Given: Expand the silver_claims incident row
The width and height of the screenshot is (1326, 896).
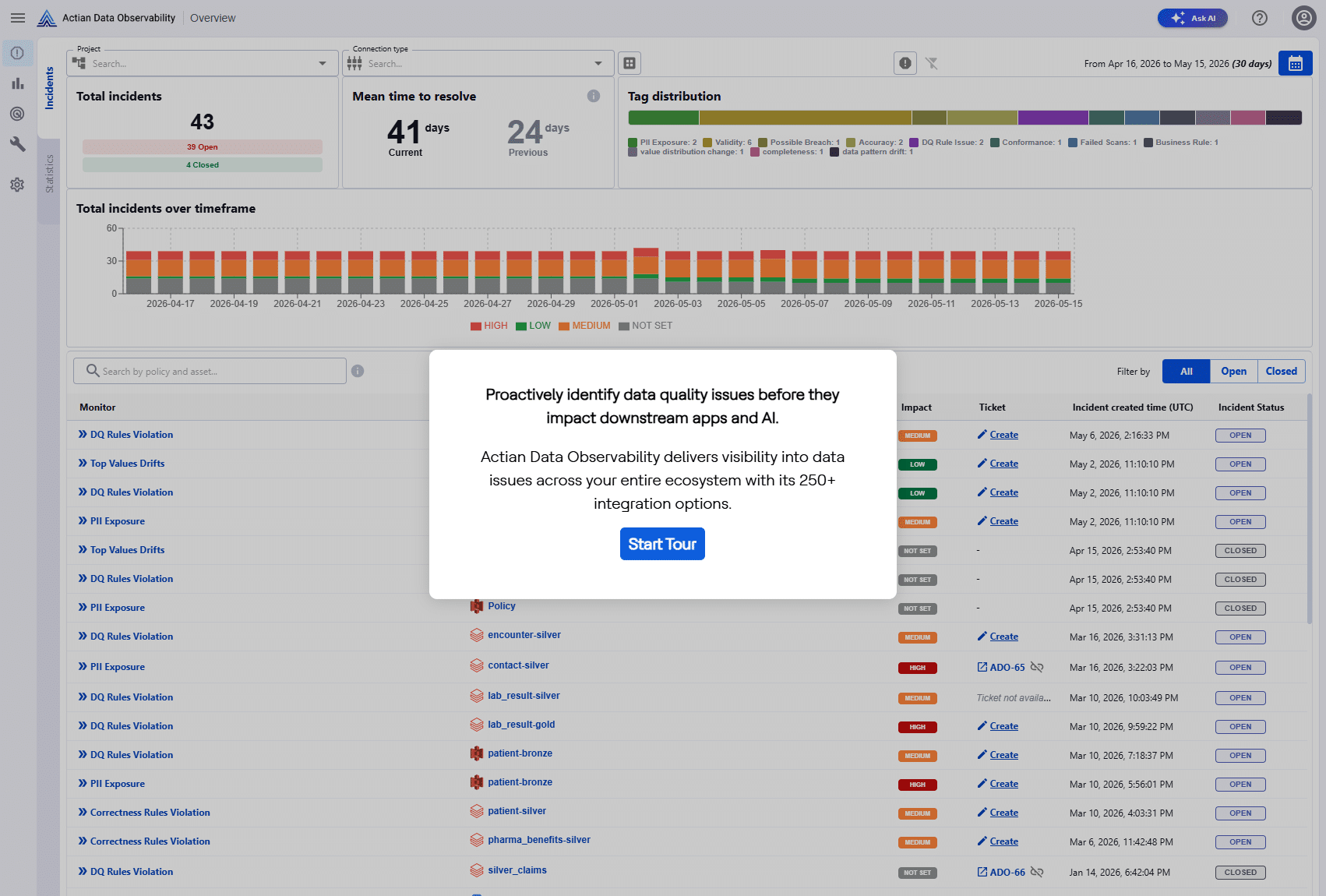Looking at the screenshot, I should (x=83, y=872).
